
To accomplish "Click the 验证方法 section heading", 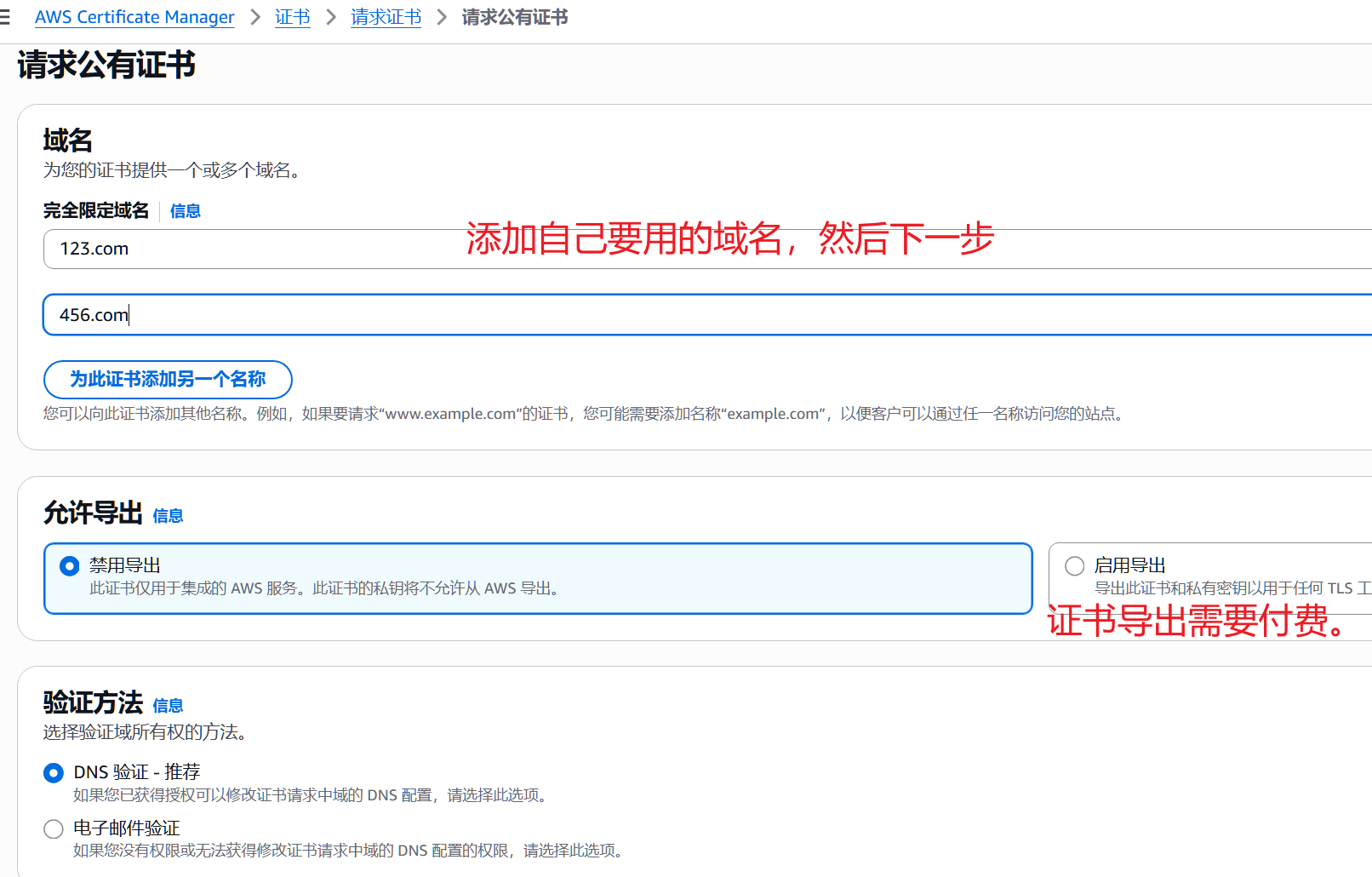I will pyautogui.click(x=93, y=703).
